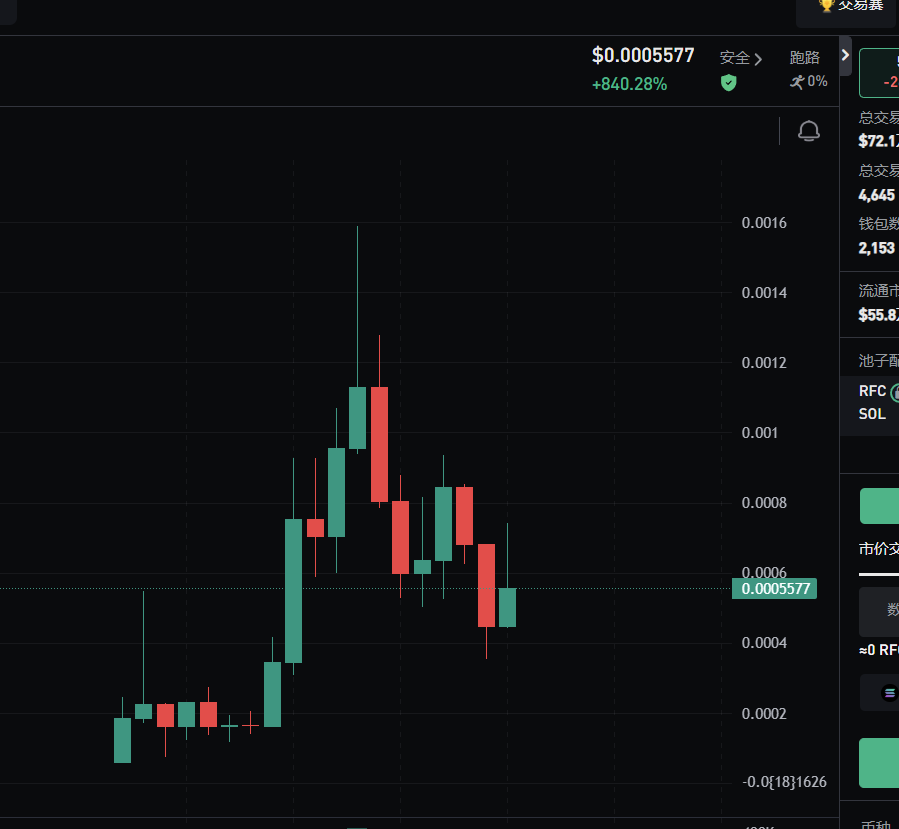Click the 0.0005577 current price axis label
This screenshot has width=899, height=829.
(x=775, y=589)
